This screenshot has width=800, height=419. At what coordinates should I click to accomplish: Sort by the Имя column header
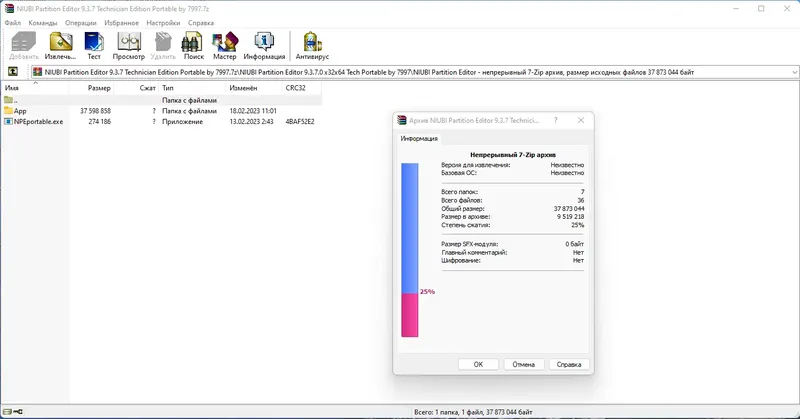click(35, 88)
